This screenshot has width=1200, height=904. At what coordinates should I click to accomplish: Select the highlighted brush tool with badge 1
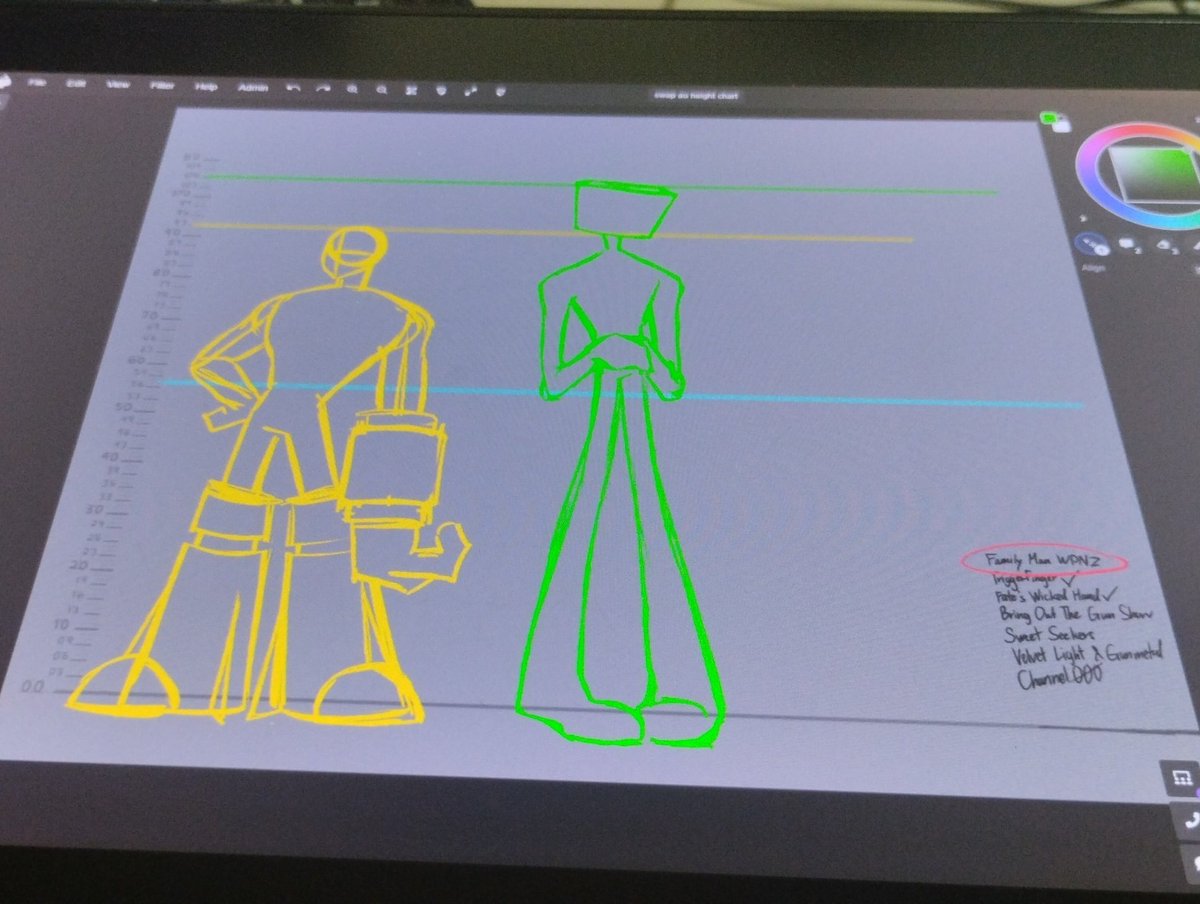1093,243
